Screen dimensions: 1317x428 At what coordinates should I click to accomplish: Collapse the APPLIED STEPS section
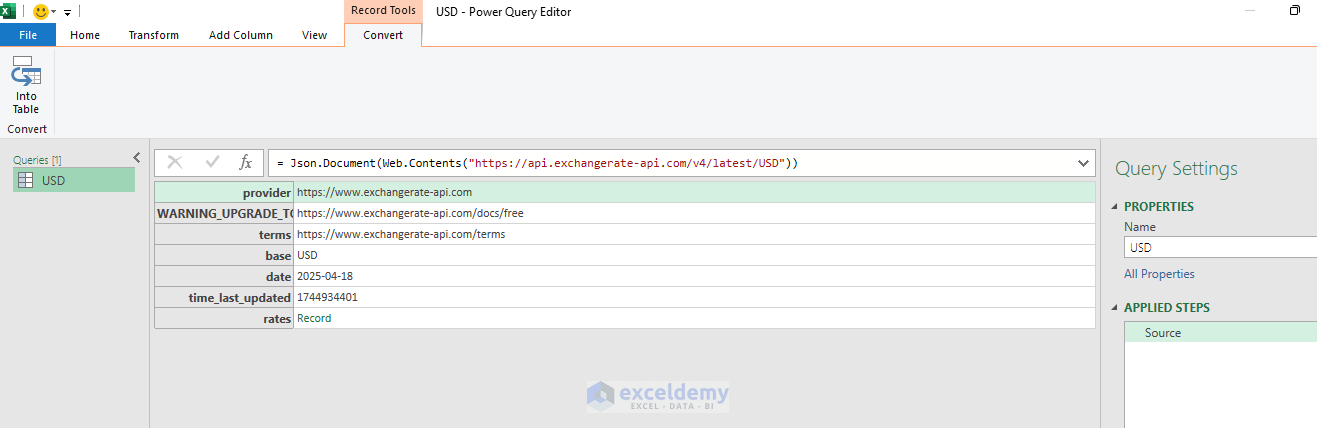point(1116,308)
